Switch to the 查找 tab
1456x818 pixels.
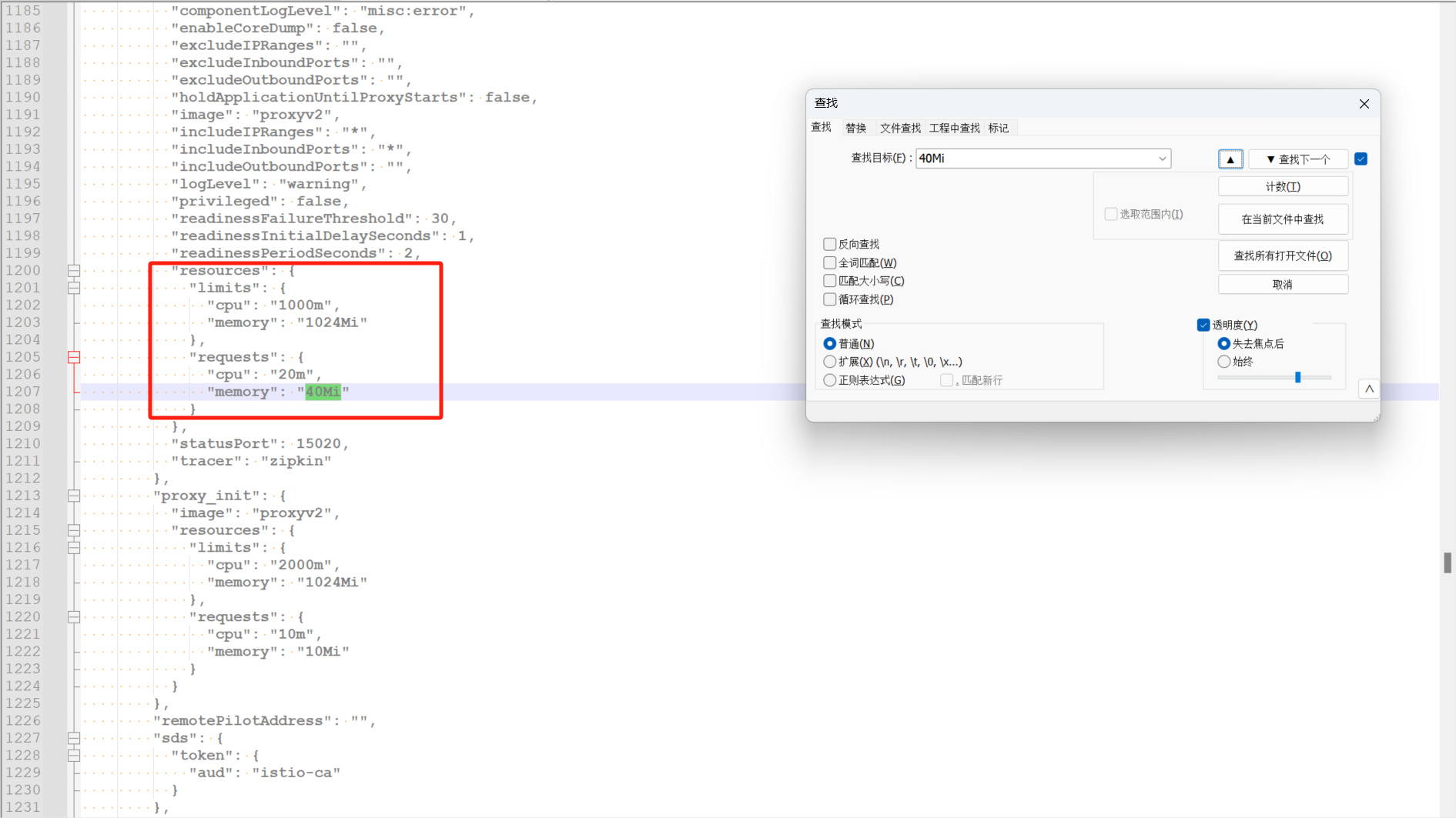coord(822,127)
